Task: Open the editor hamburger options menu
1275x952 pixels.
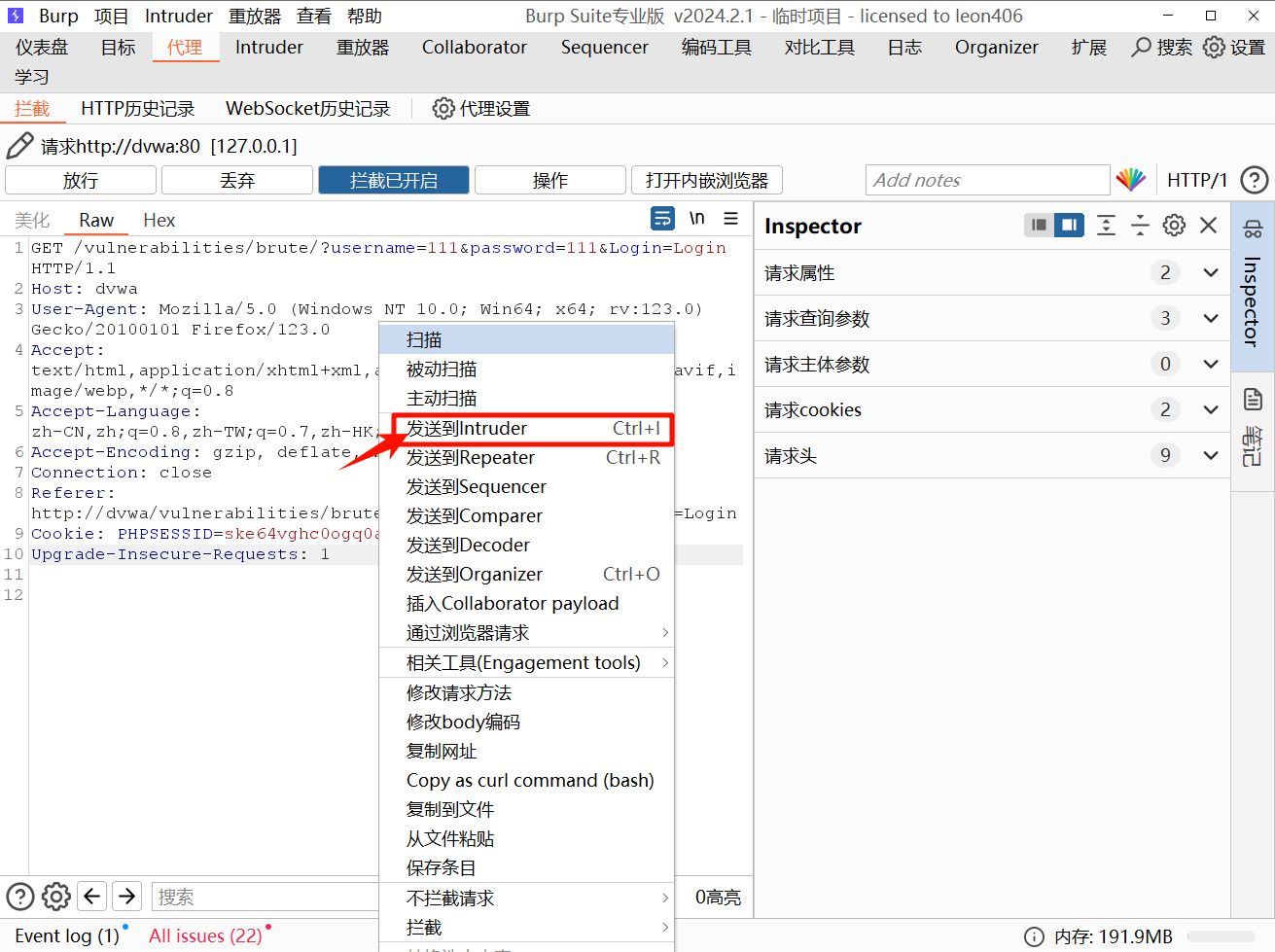Action: [x=731, y=219]
